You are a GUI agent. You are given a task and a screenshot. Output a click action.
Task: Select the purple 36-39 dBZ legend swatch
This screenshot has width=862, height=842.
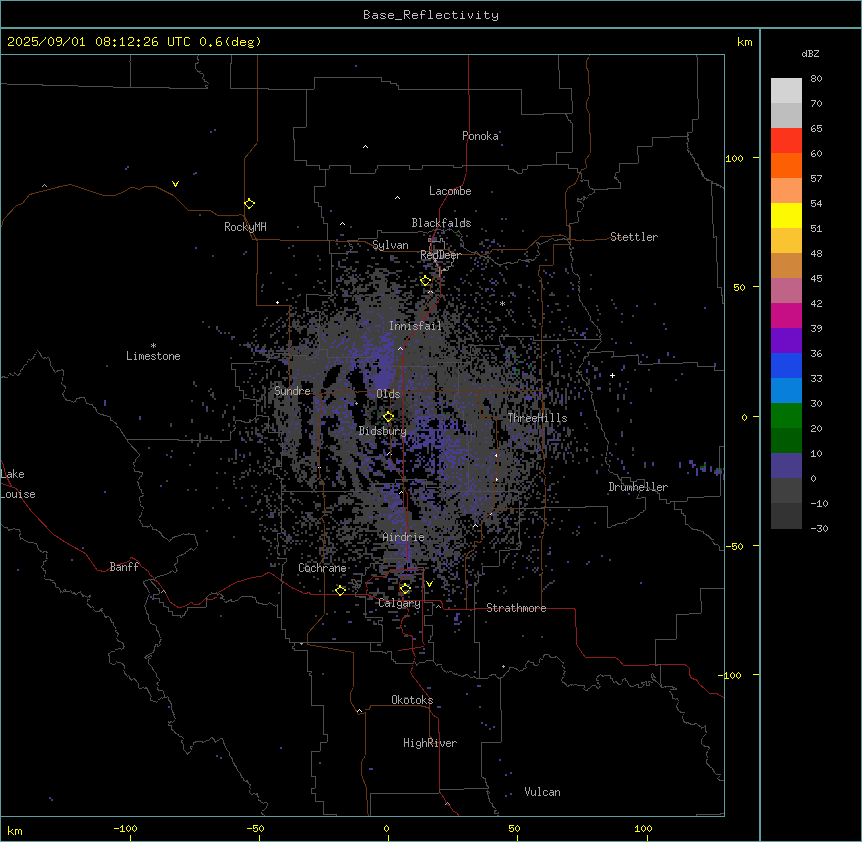[786, 341]
